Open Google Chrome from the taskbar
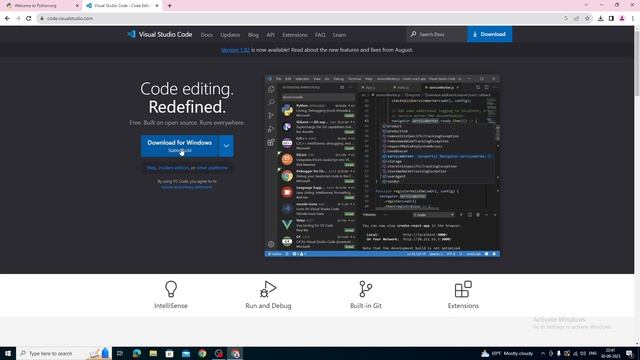The width and height of the screenshot is (640, 360). [202, 353]
